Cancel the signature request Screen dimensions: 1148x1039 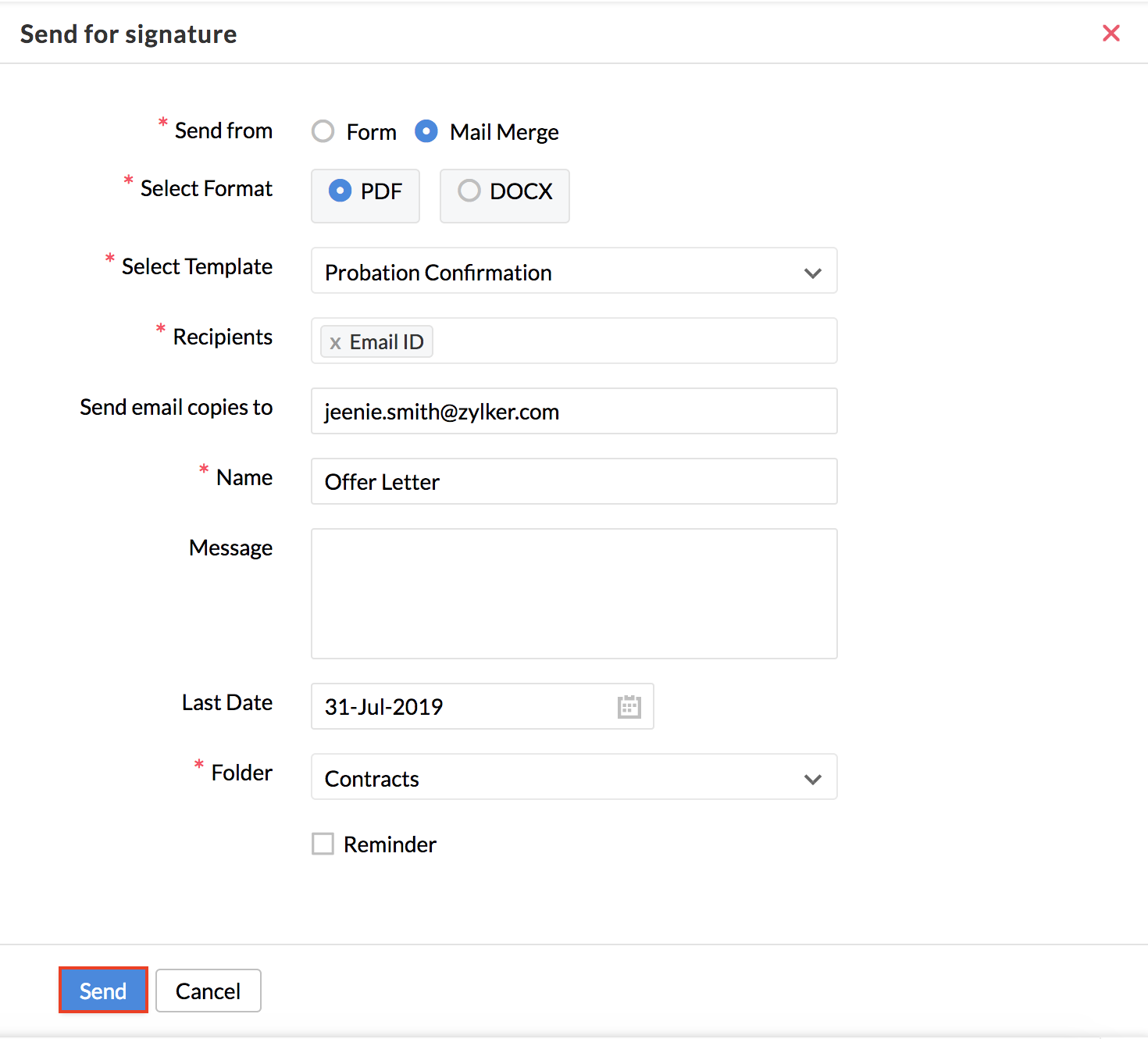point(208,990)
